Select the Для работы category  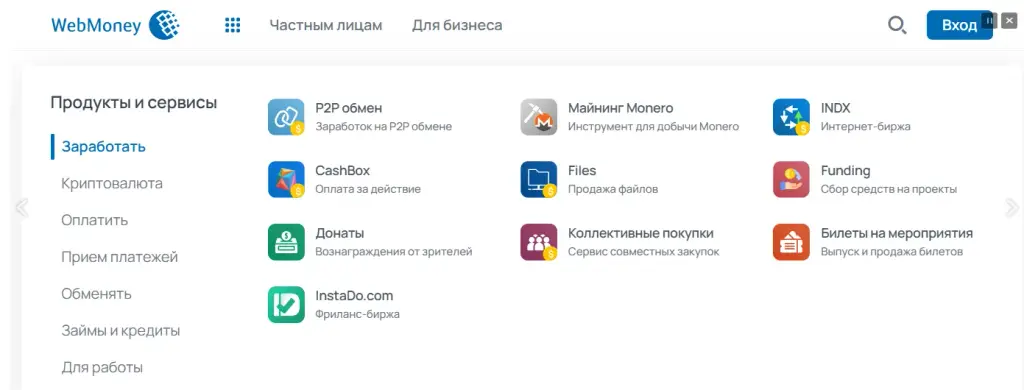(x=102, y=367)
